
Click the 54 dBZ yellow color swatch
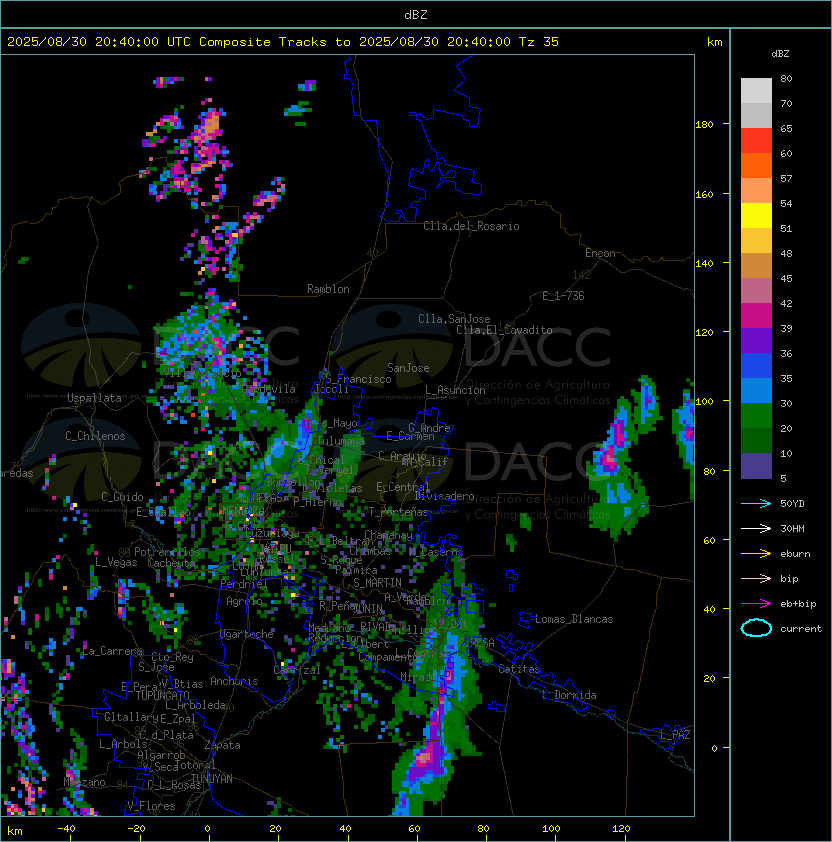coord(756,215)
